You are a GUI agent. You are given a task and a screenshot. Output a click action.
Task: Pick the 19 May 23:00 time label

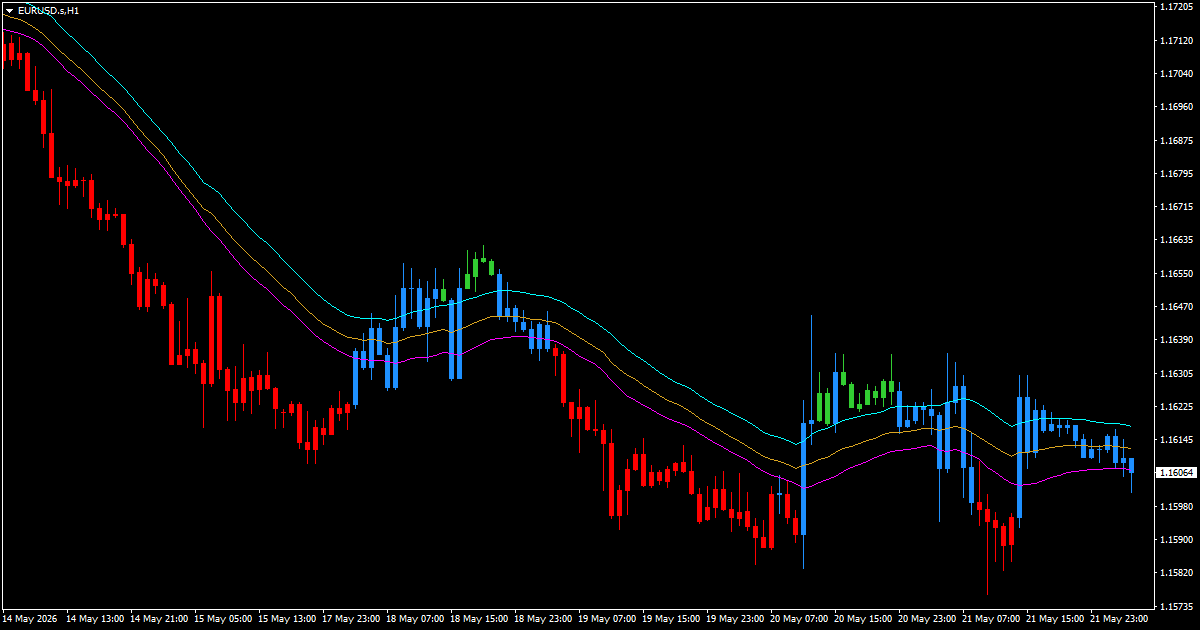[735, 619]
